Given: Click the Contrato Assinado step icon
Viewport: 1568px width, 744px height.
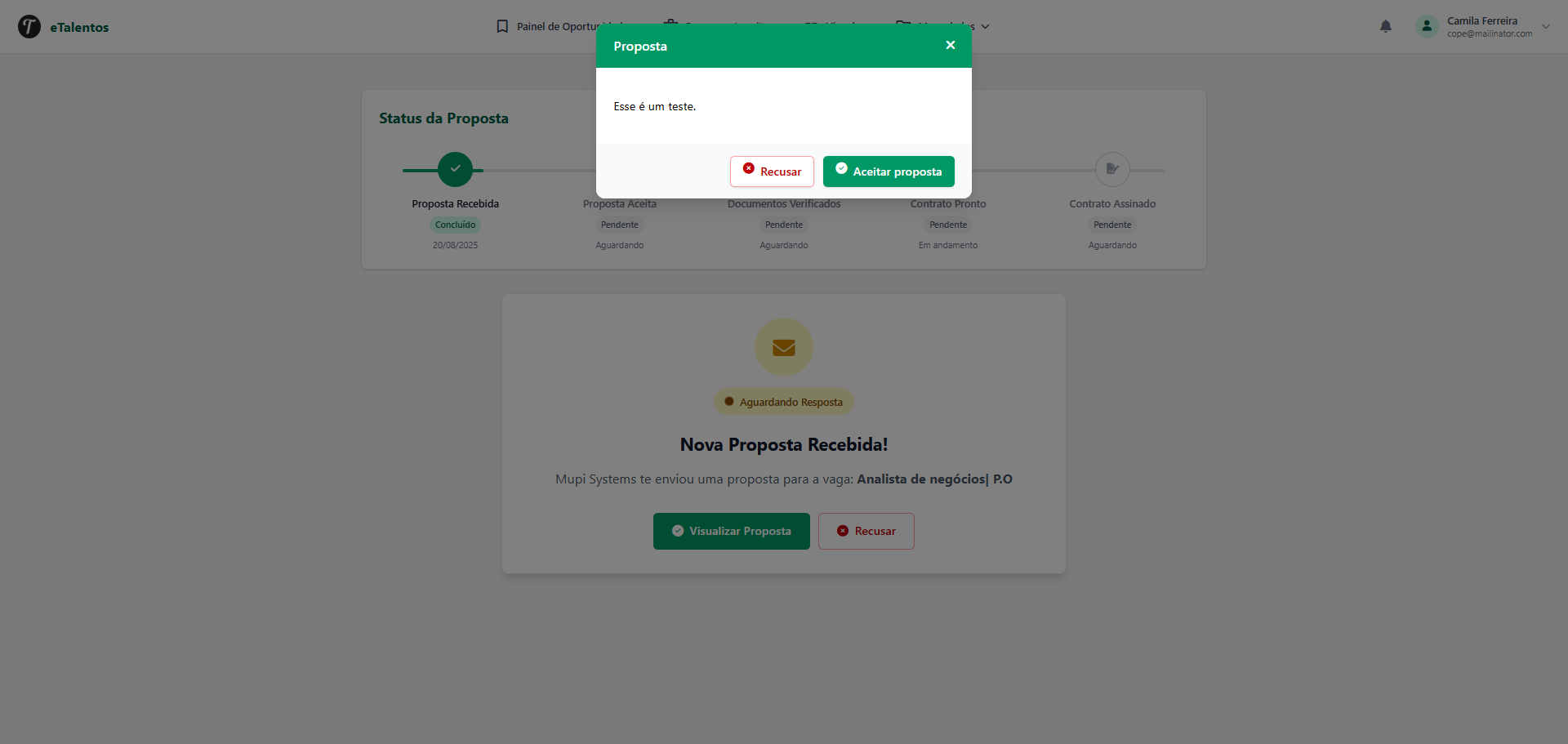Looking at the screenshot, I should point(1112,170).
